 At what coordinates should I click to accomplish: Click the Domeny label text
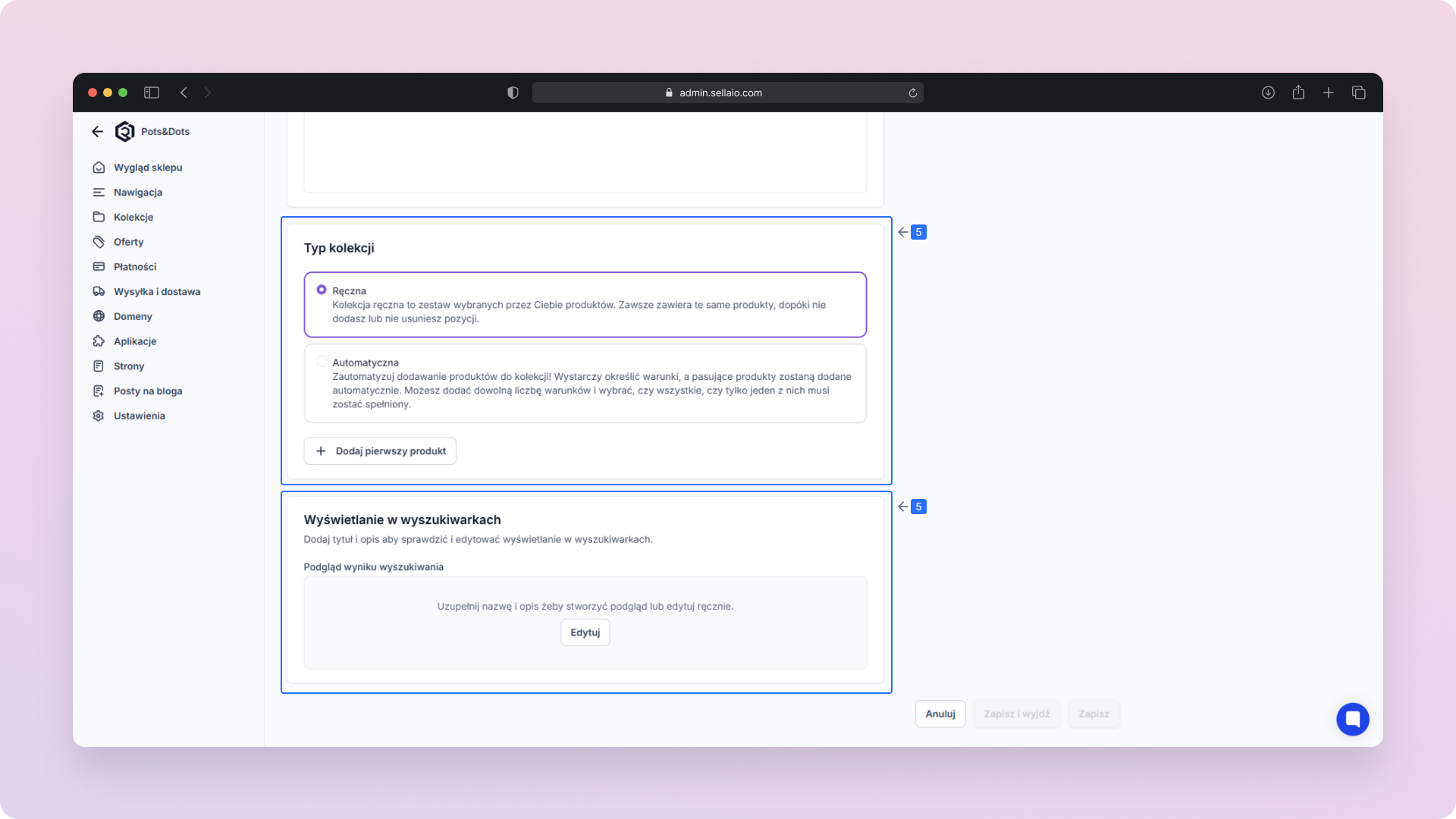tap(133, 316)
